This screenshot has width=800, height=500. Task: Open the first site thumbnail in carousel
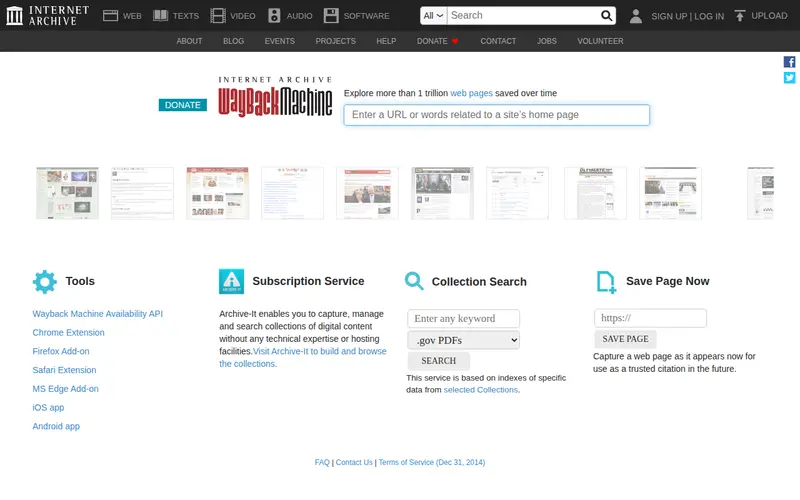67,193
